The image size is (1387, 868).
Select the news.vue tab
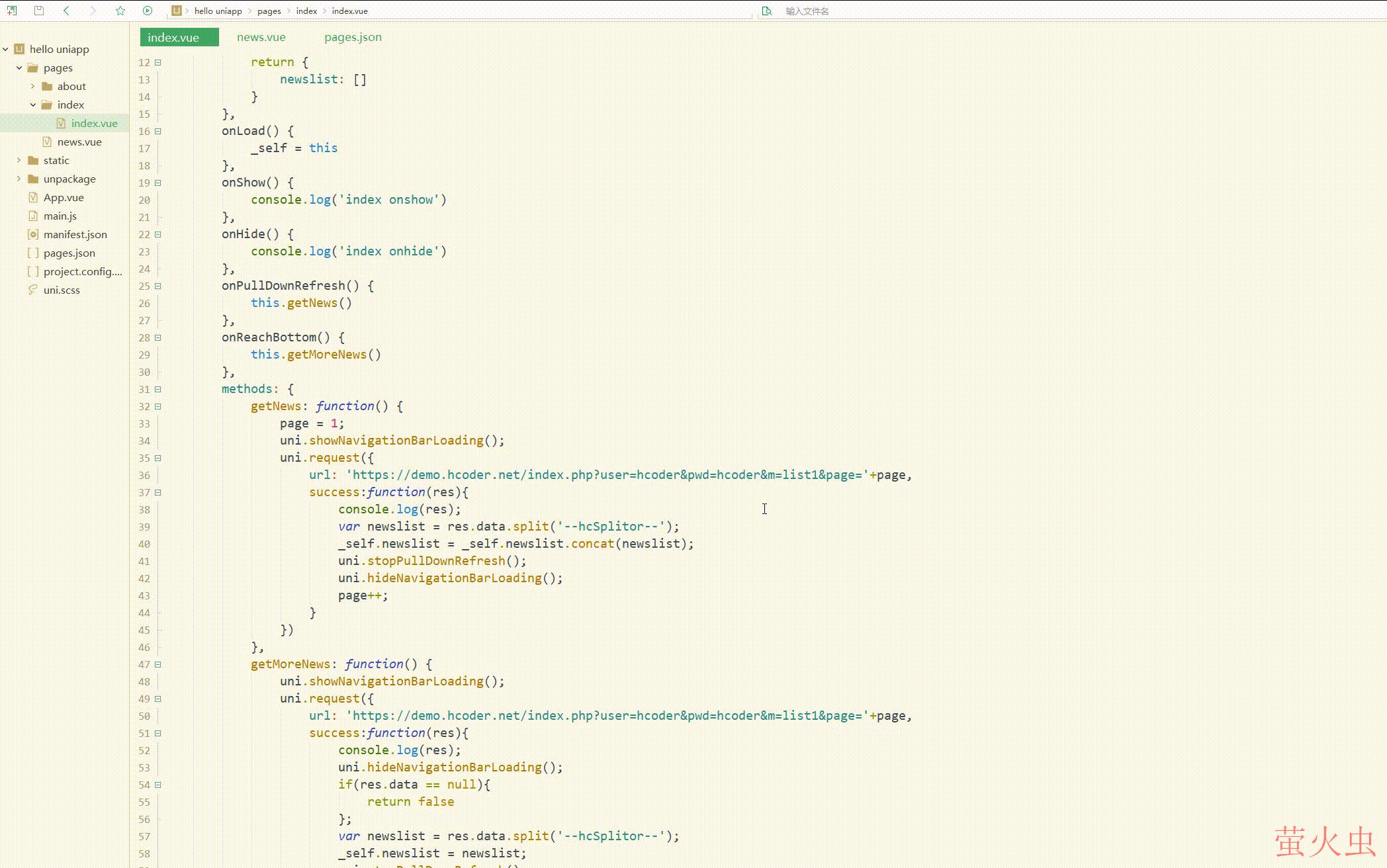click(261, 37)
